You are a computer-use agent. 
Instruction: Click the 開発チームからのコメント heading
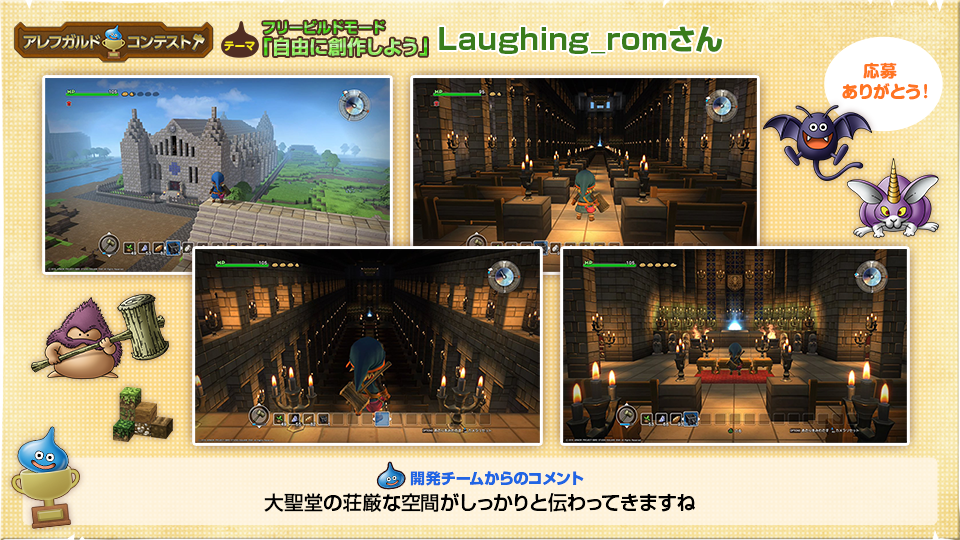coord(497,478)
